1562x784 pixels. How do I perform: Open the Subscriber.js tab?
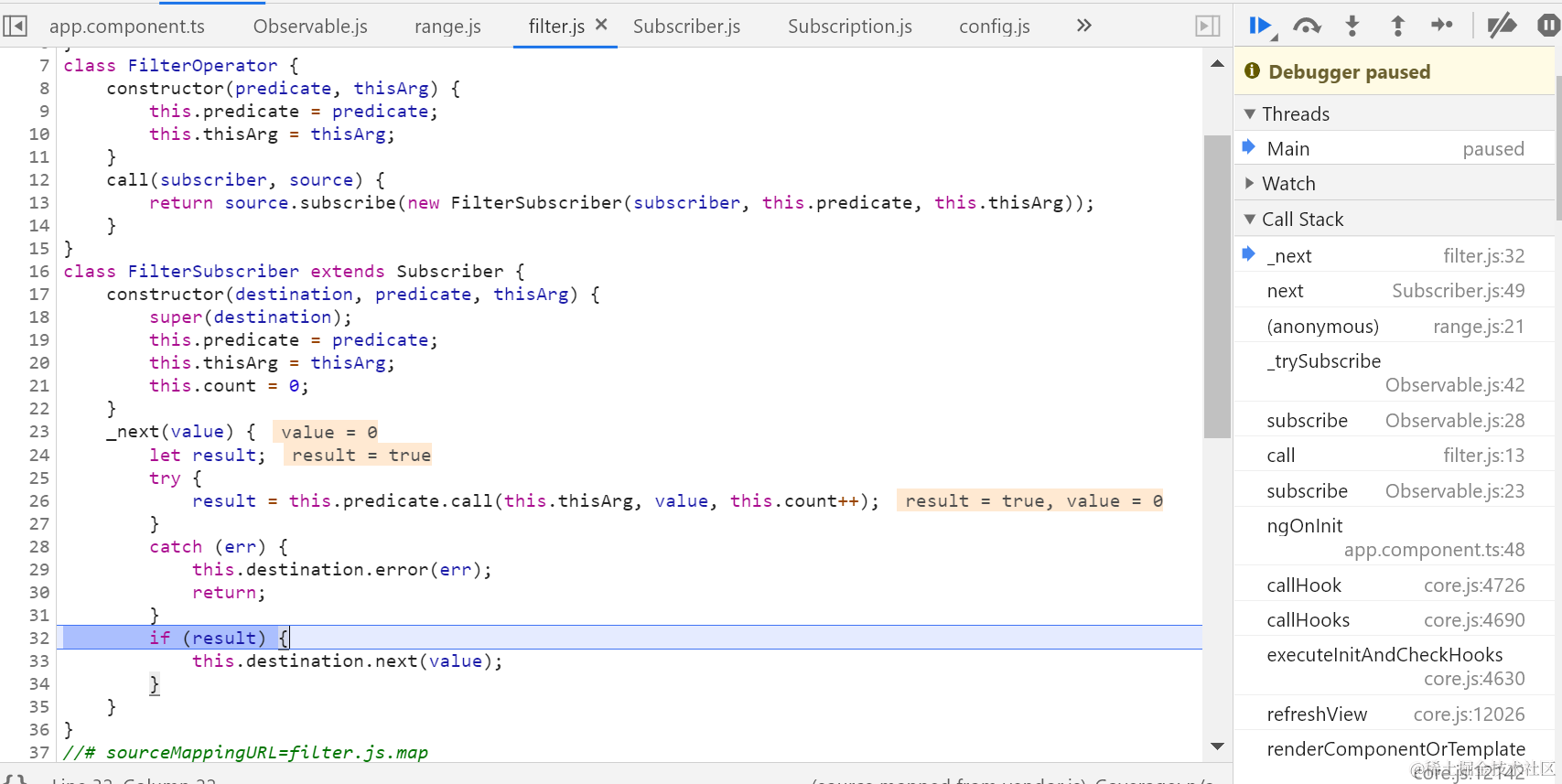(686, 27)
